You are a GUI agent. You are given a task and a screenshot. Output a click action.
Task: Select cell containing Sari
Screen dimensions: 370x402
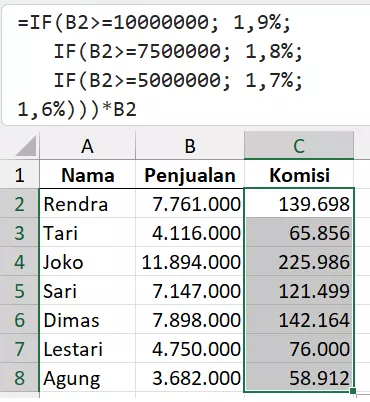tap(87, 290)
